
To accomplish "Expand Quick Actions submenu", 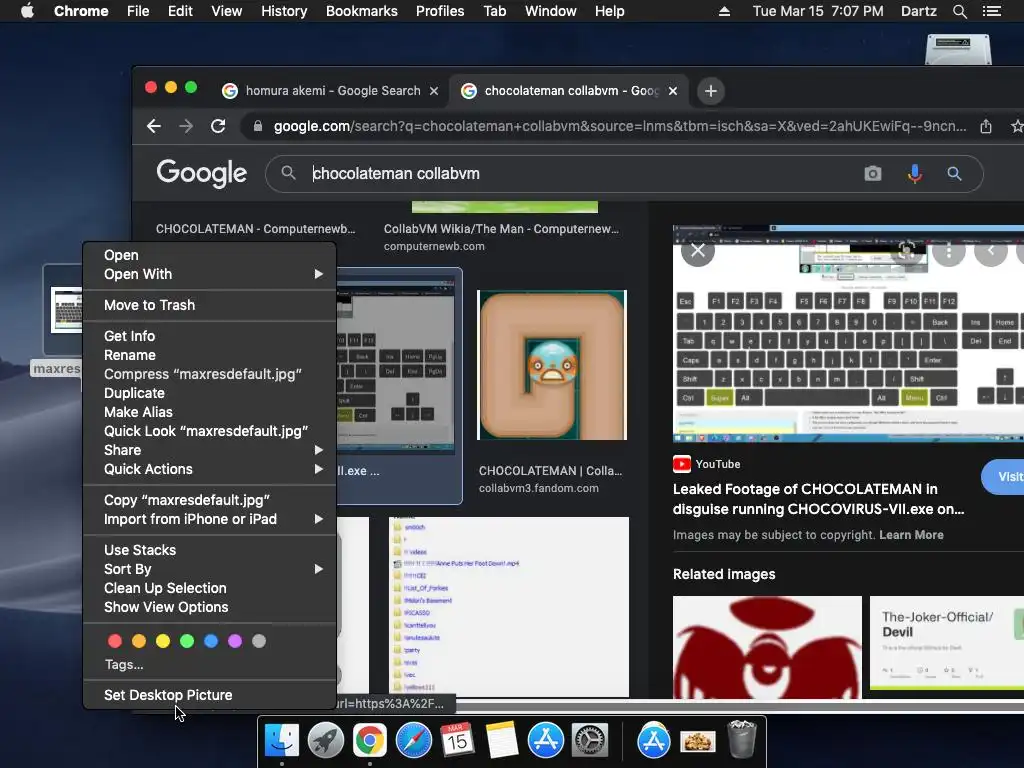I will pyautogui.click(x=209, y=469).
